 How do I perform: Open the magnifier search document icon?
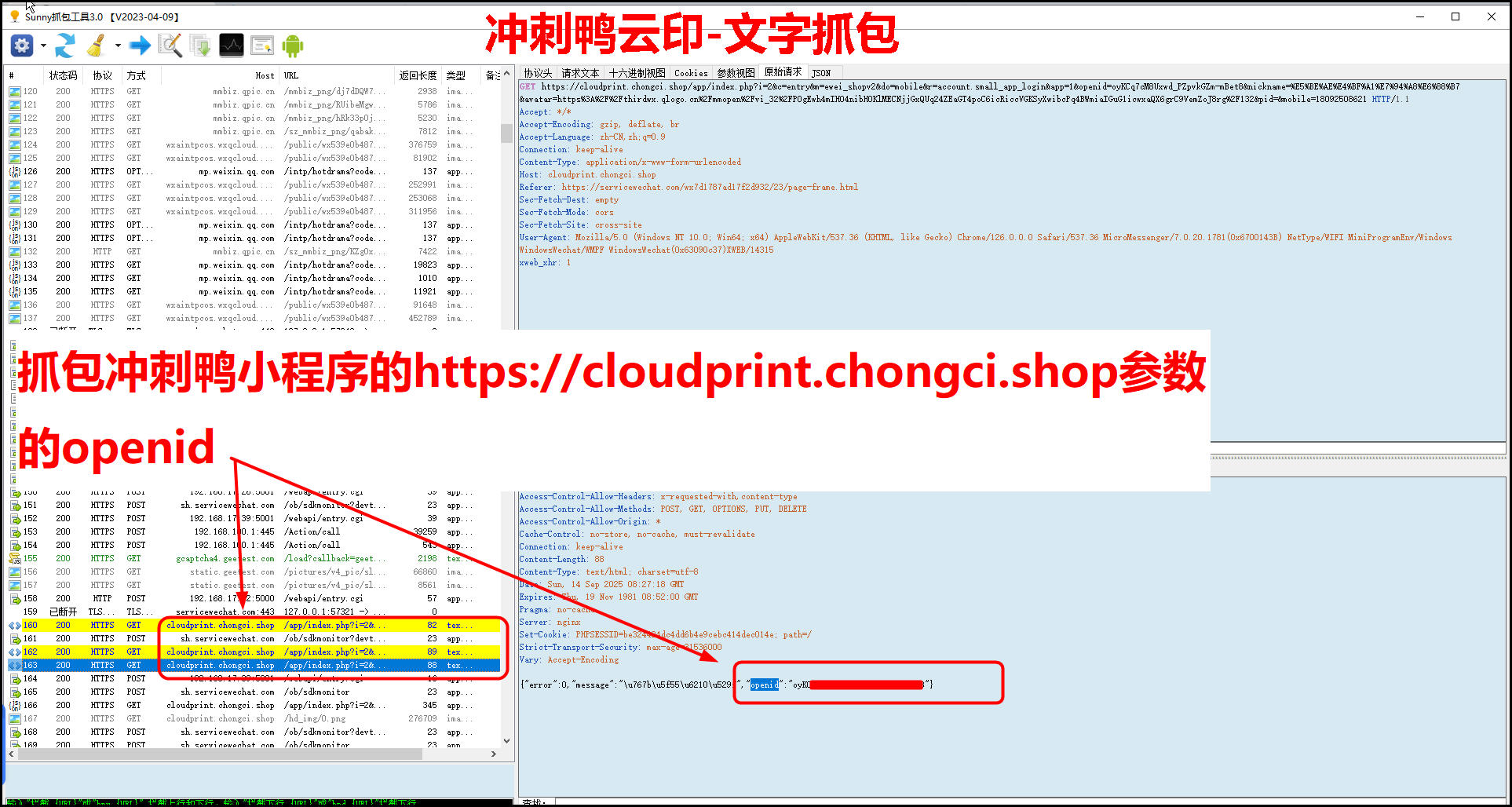pos(170,46)
